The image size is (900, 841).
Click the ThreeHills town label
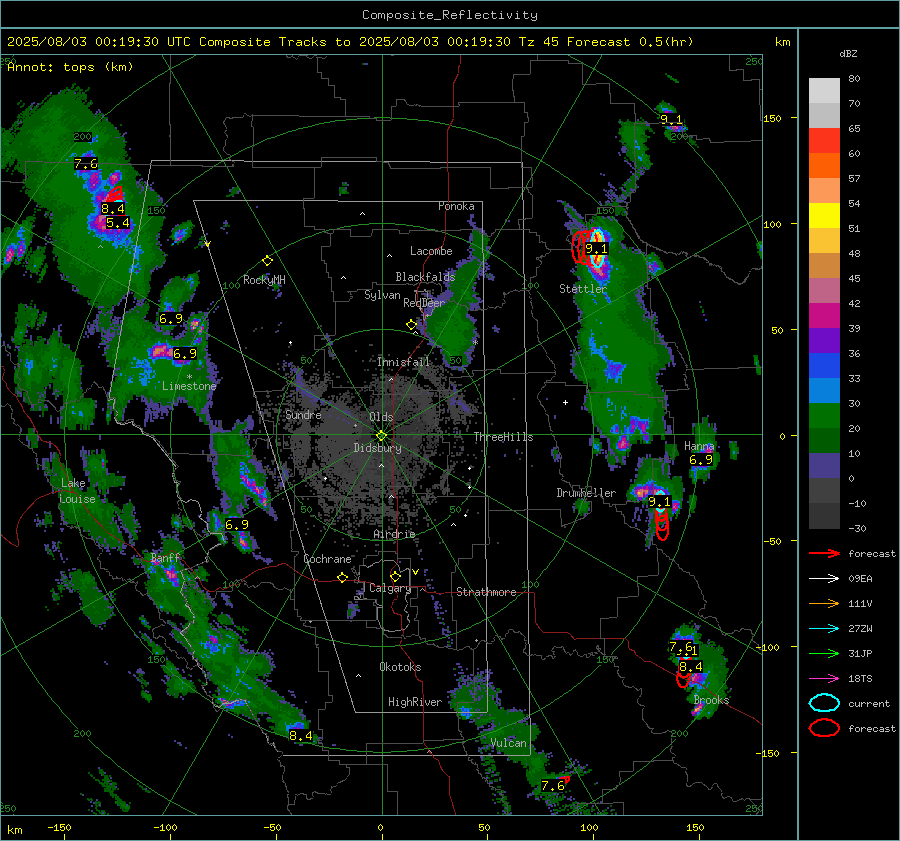point(503,437)
